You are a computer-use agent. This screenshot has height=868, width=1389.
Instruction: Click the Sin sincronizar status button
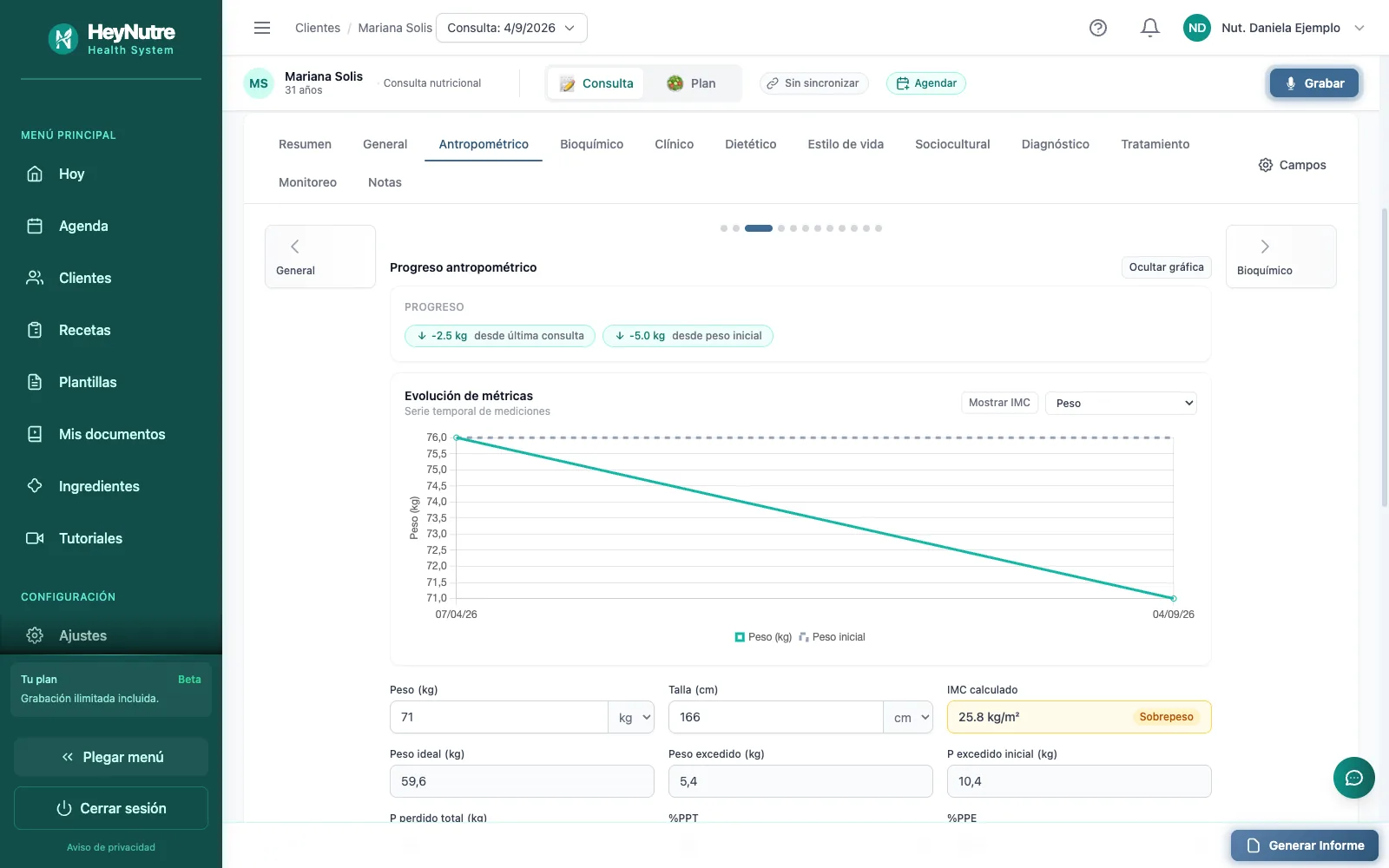coord(813,83)
